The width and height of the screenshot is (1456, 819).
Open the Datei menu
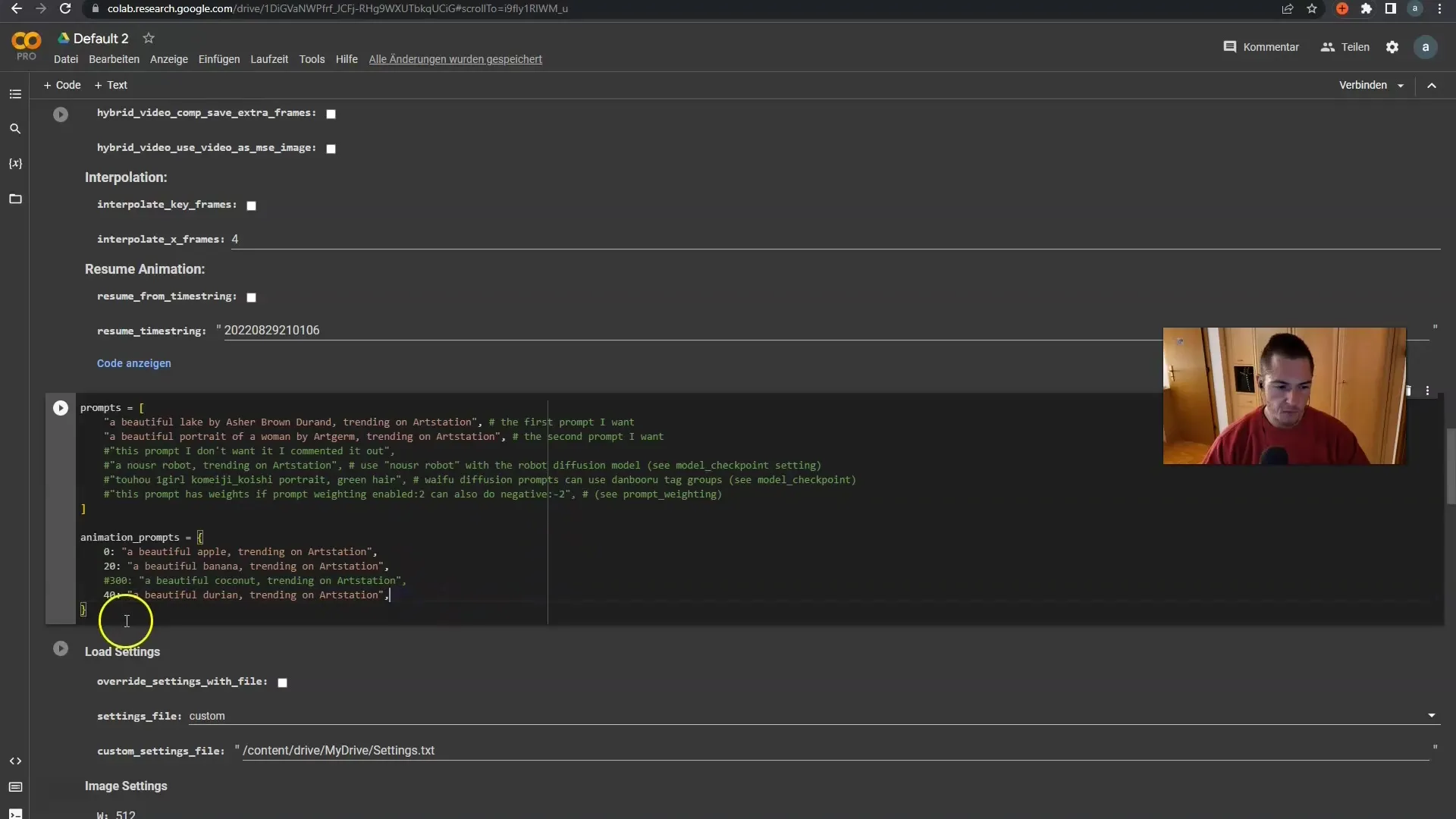coord(66,59)
